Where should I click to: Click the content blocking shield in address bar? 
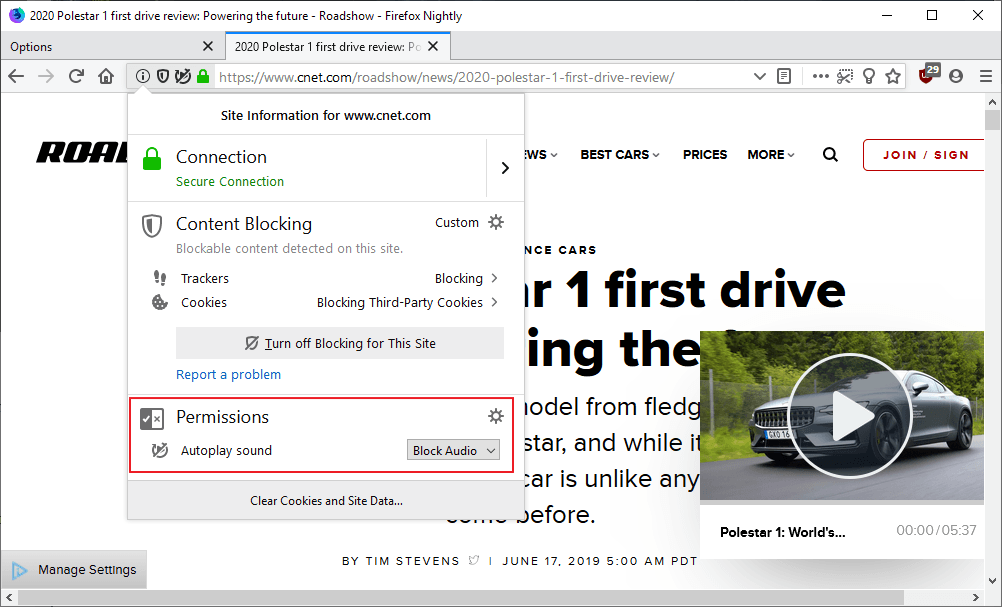[x=163, y=77]
